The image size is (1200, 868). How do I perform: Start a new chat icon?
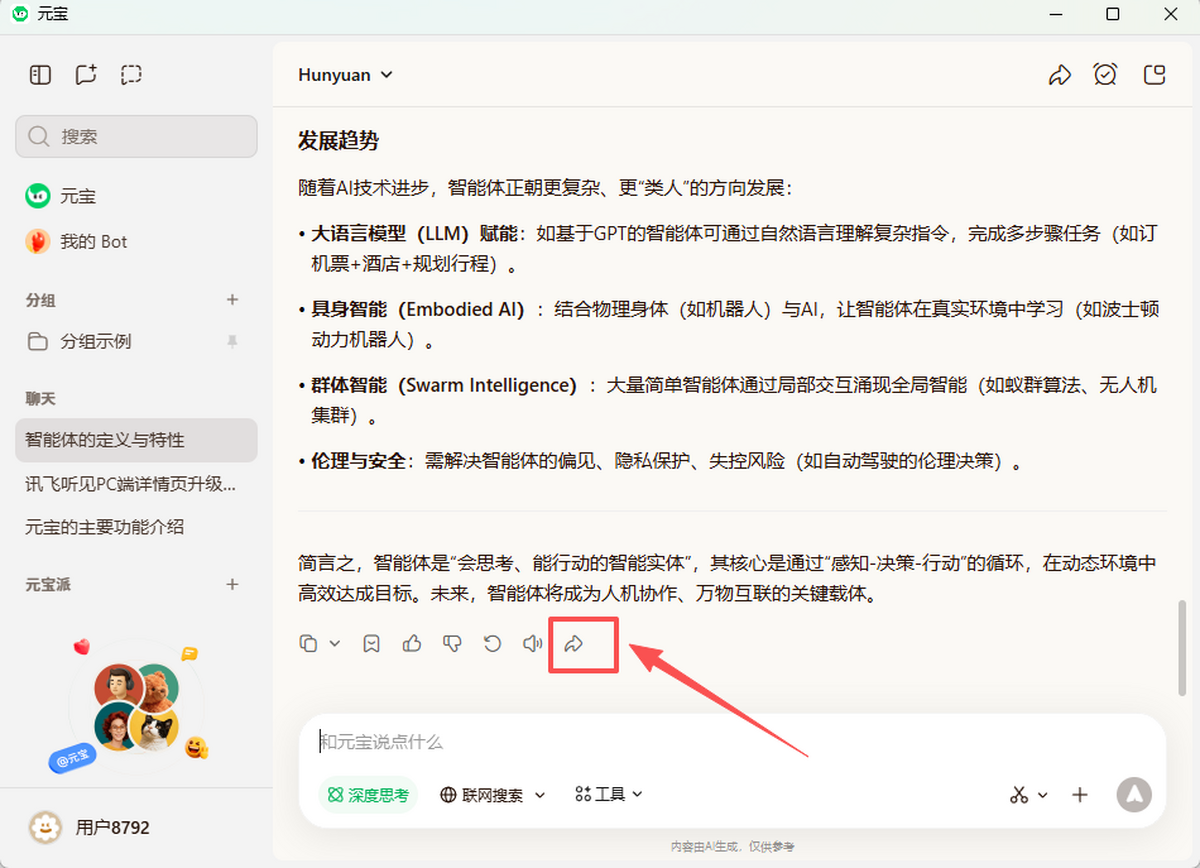pos(86,75)
